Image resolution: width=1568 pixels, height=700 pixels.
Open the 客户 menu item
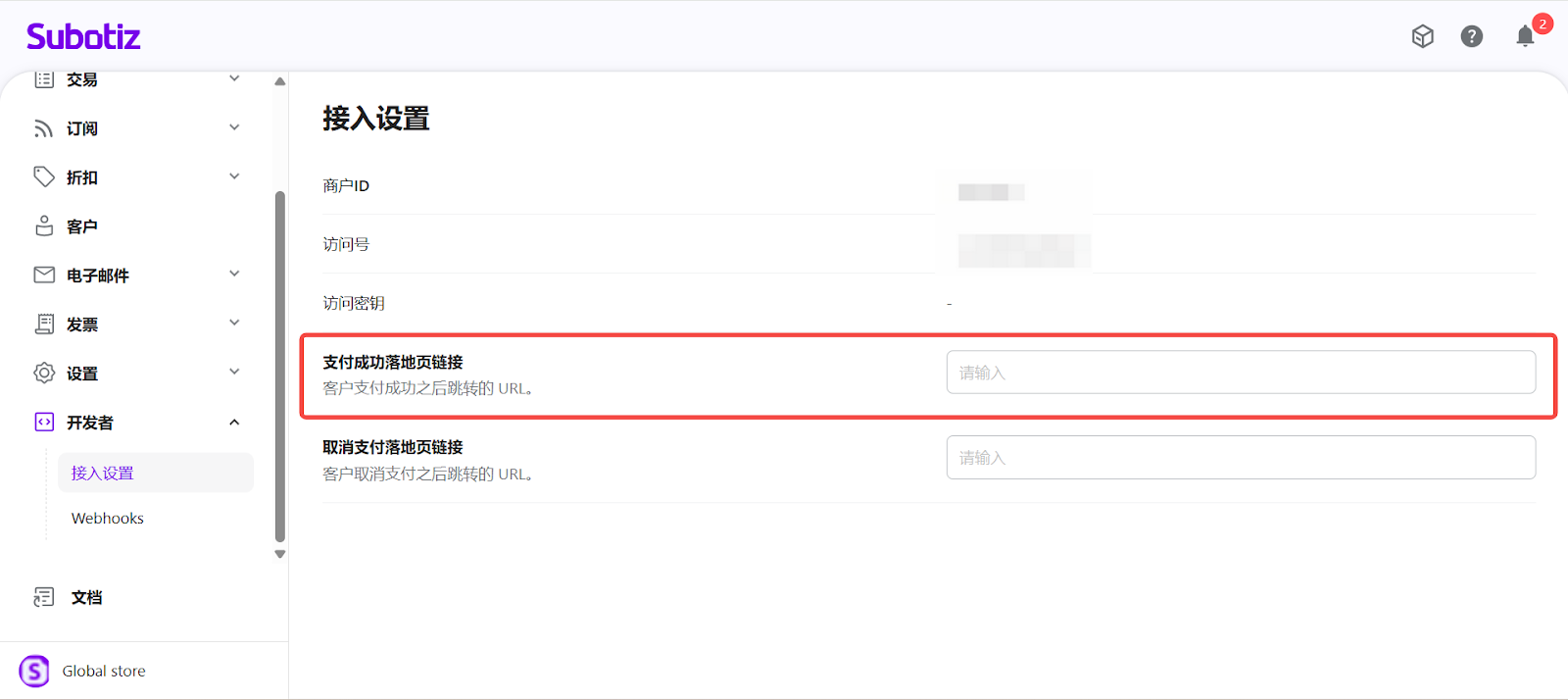[82, 226]
